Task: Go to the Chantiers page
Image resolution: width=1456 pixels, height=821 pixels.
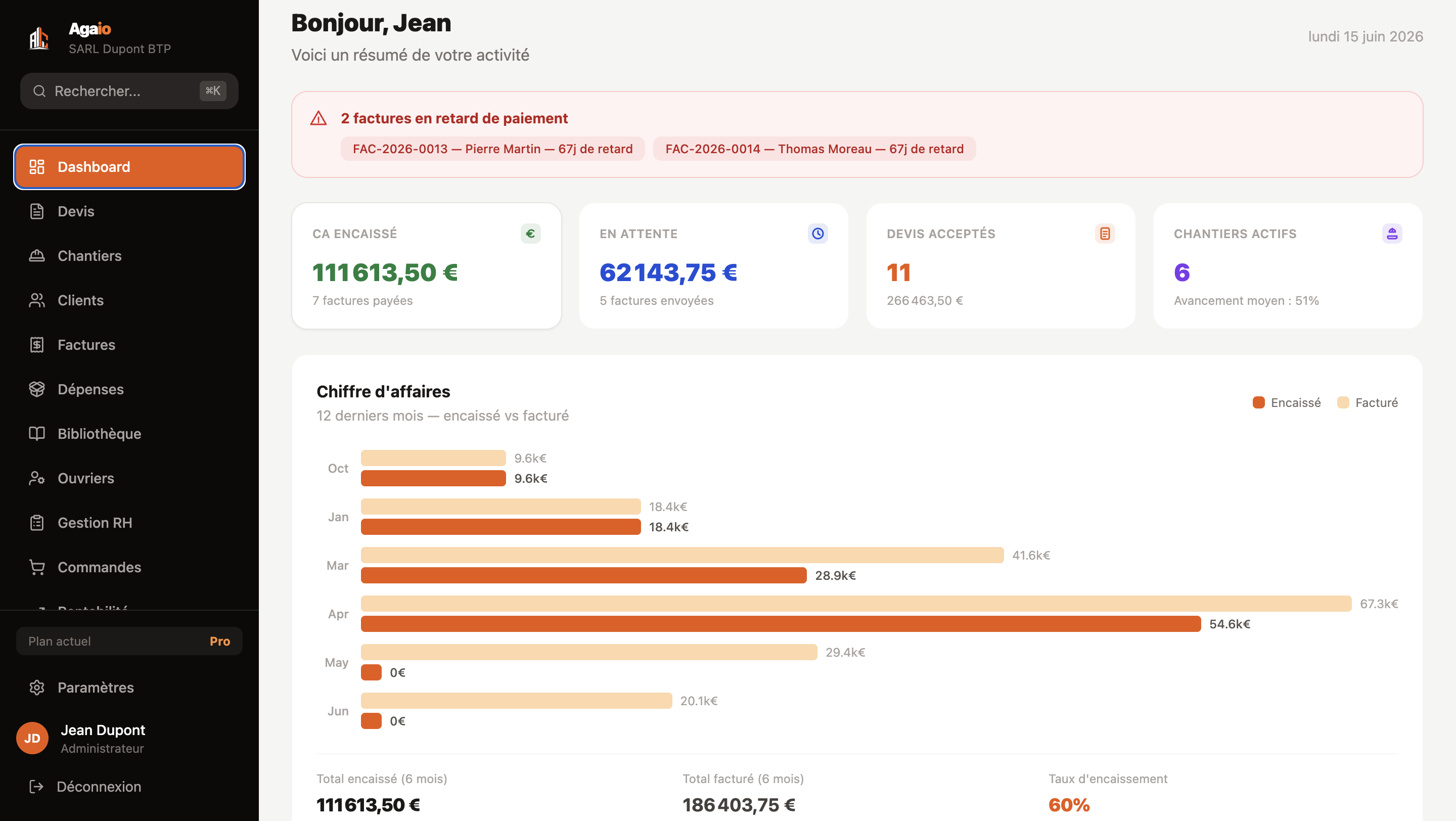Action: [129, 256]
